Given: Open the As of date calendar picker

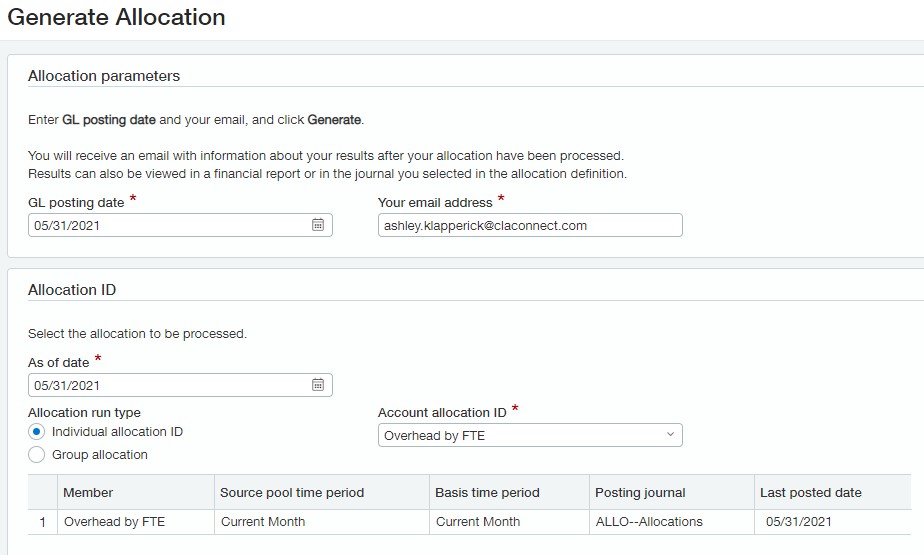Looking at the screenshot, I should pos(318,385).
